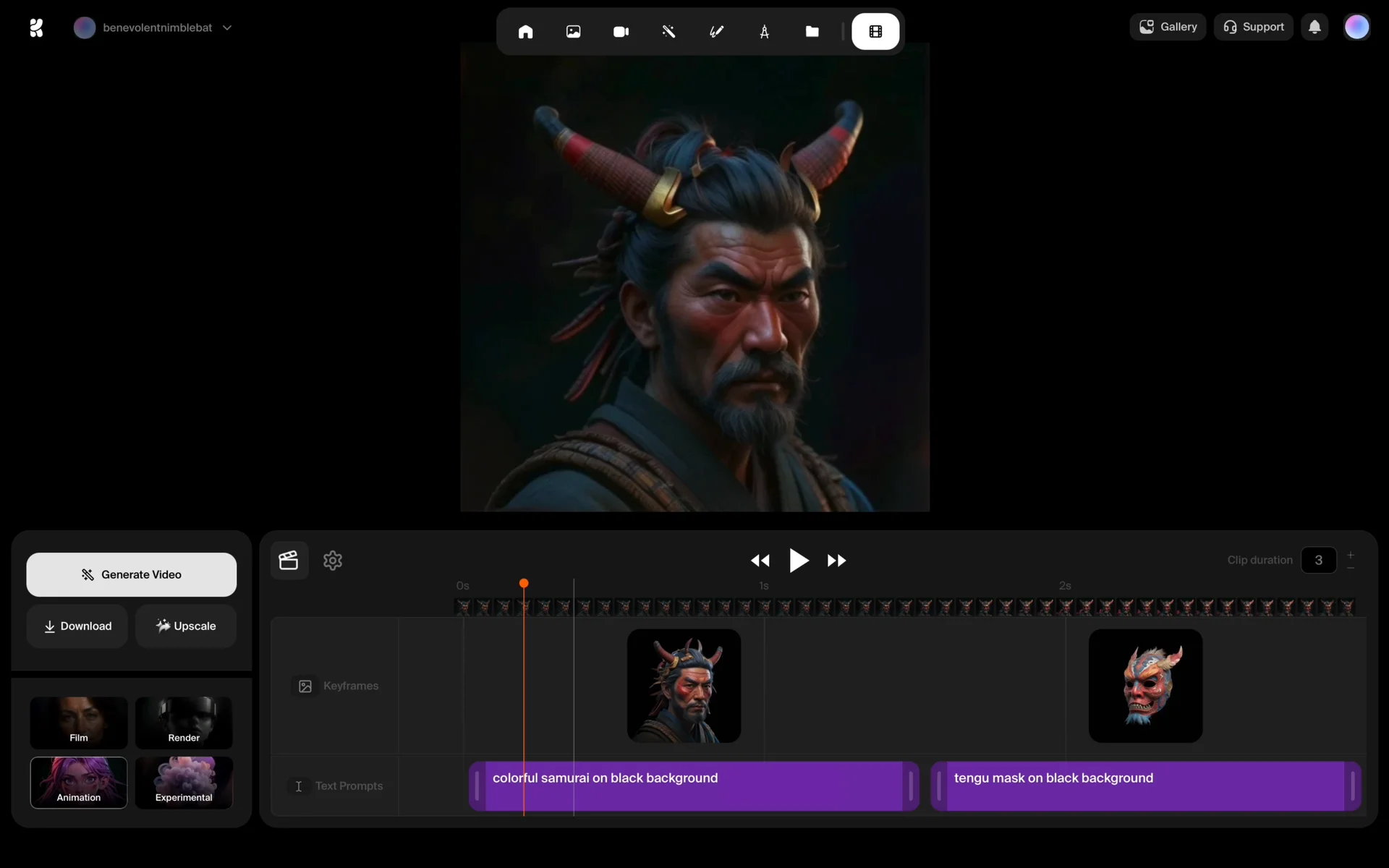Select the Render style preset
The image size is (1389, 868).
click(184, 723)
